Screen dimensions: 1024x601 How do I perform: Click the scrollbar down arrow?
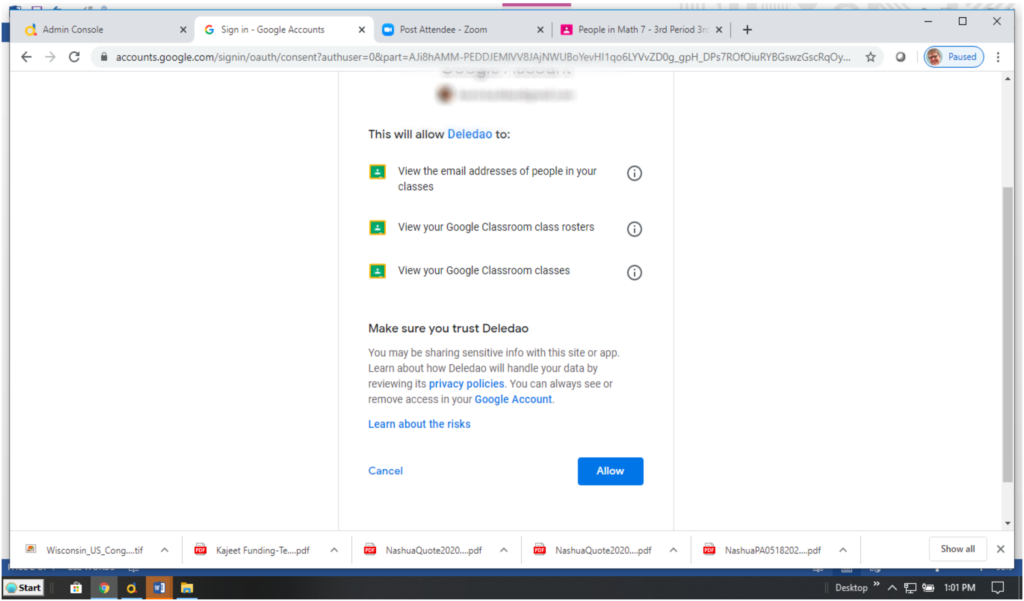1008,524
